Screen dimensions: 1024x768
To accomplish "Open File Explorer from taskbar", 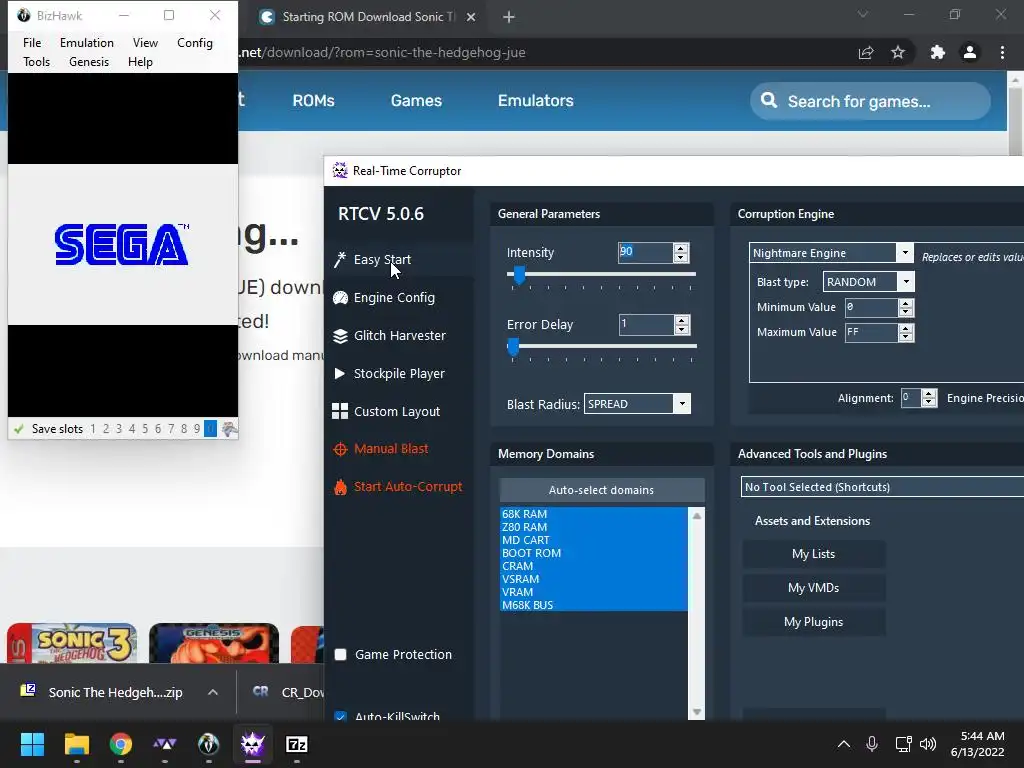I will click(x=76, y=744).
